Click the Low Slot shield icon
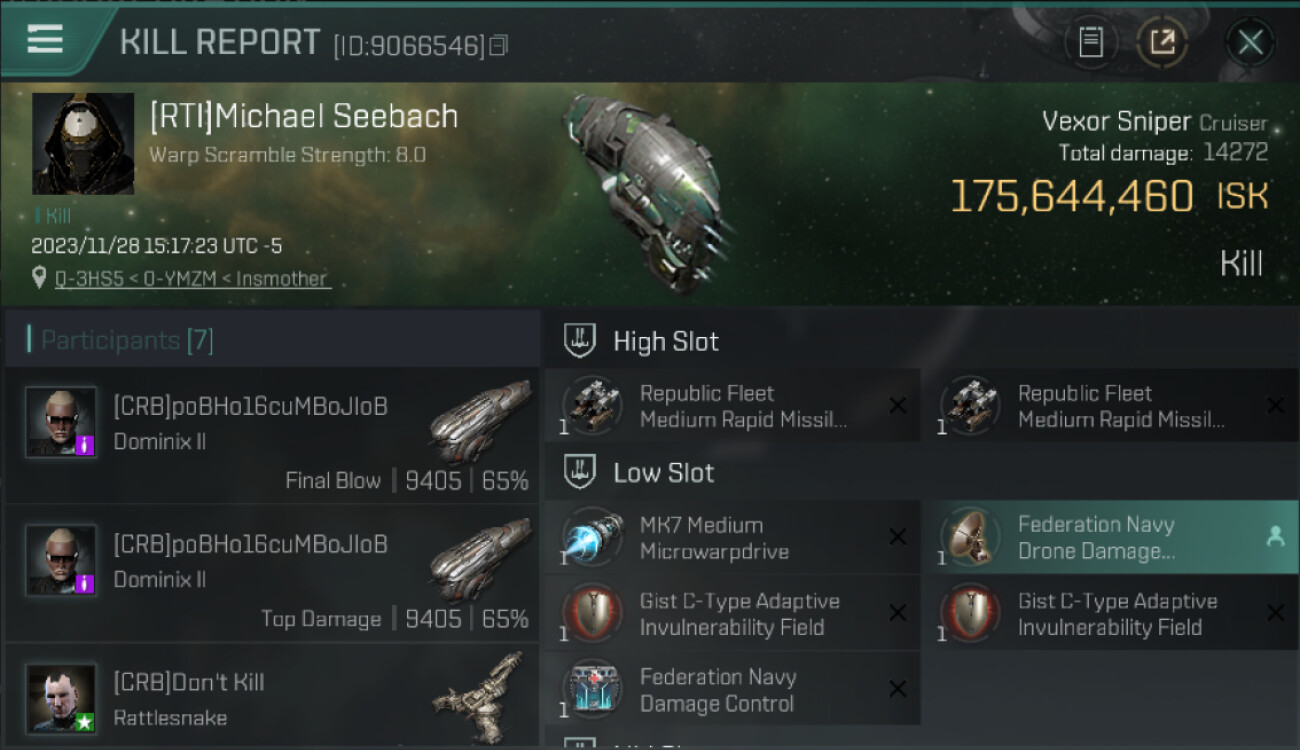 coord(580,472)
